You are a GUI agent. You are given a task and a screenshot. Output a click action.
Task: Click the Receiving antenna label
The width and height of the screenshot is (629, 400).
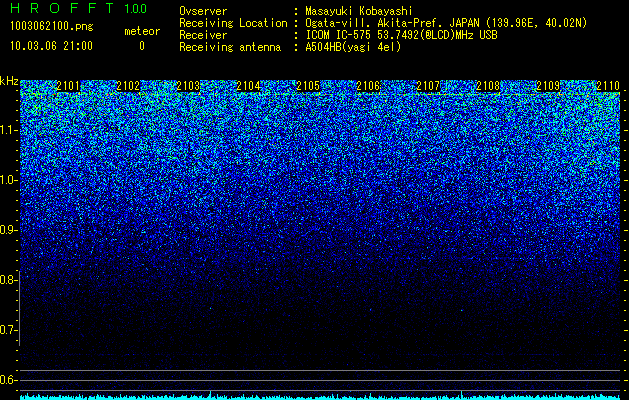point(230,47)
